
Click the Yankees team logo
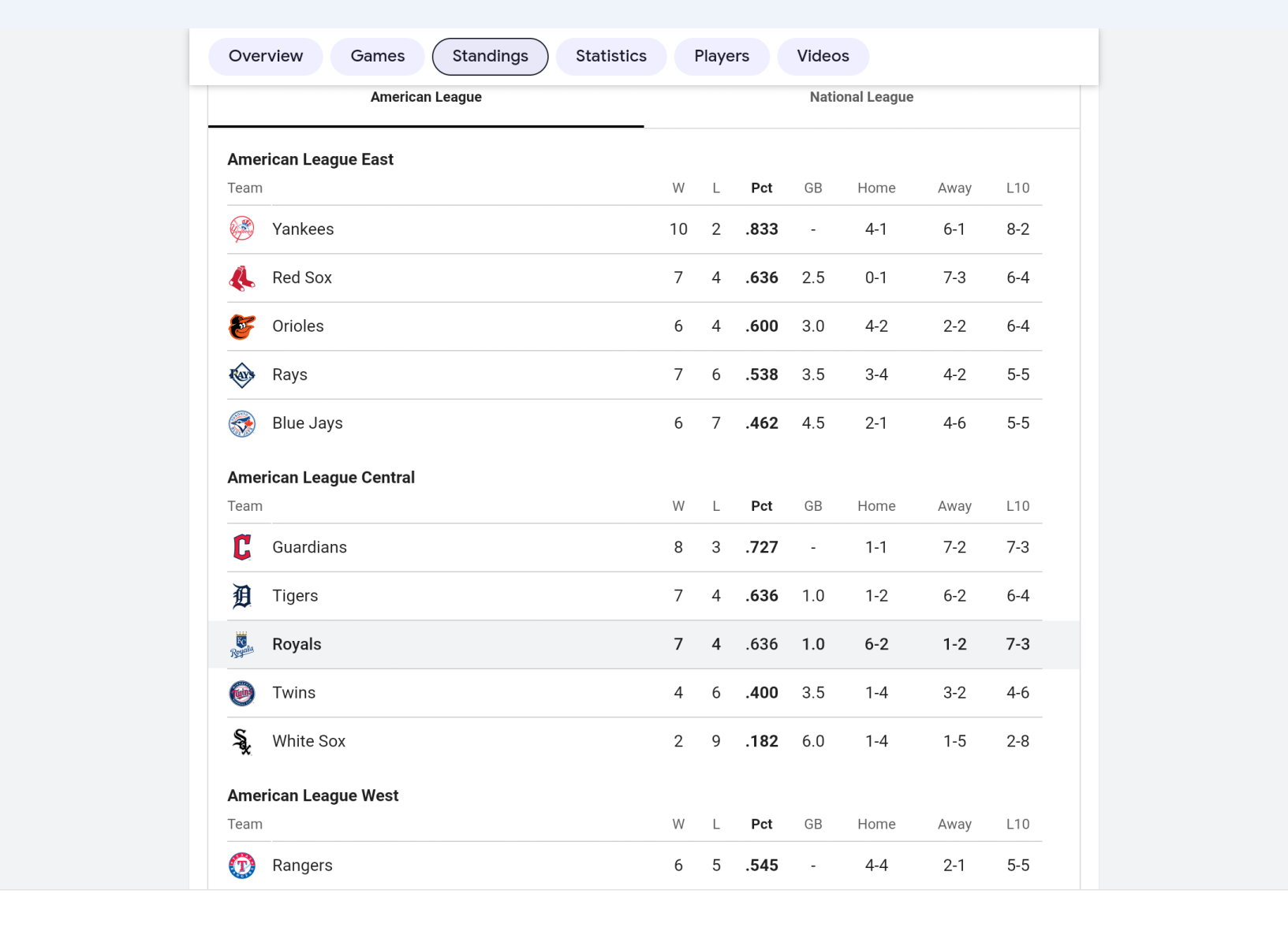click(242, 229)
